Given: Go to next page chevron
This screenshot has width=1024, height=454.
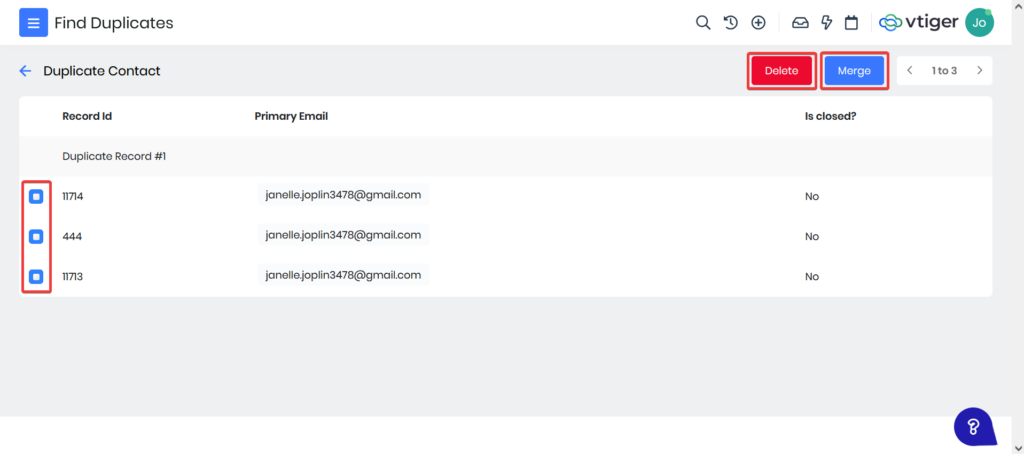Looking at the screenshot, I should point(980,71).
